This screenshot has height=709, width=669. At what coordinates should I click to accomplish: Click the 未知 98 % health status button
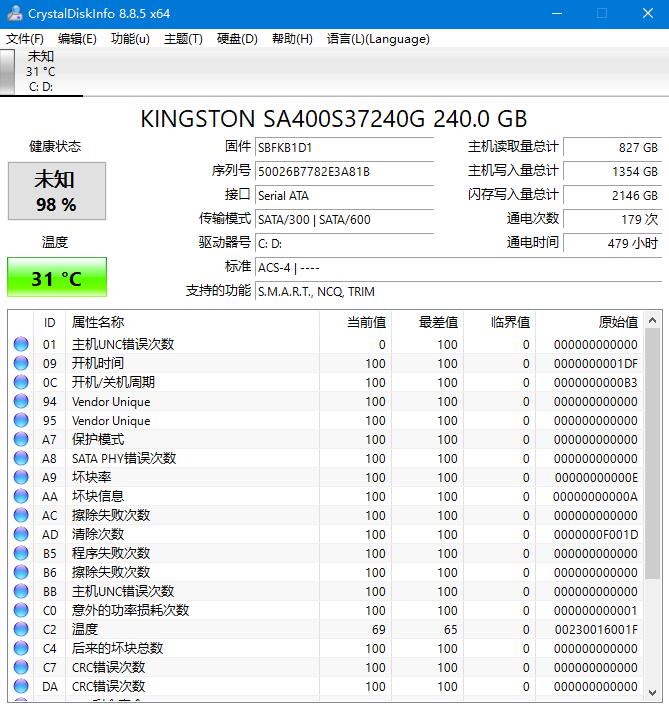tap(57, 191)
